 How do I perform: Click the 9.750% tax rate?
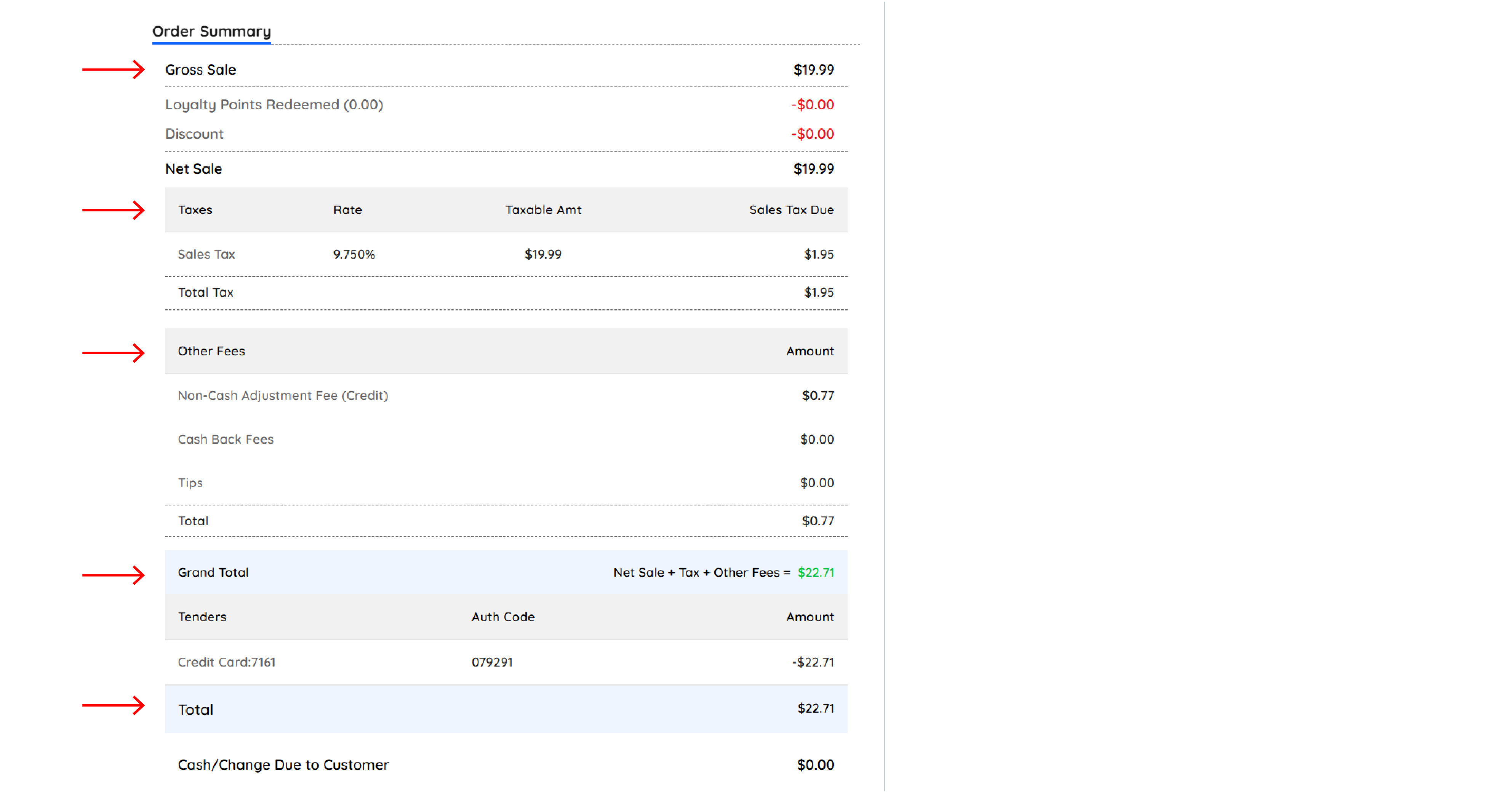coord(354,254)
